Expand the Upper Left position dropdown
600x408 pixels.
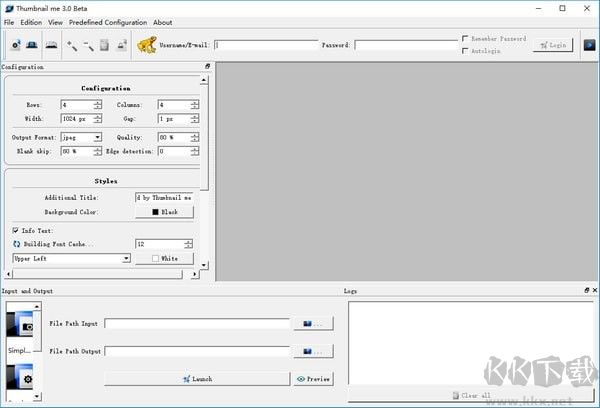click(126, 258)
